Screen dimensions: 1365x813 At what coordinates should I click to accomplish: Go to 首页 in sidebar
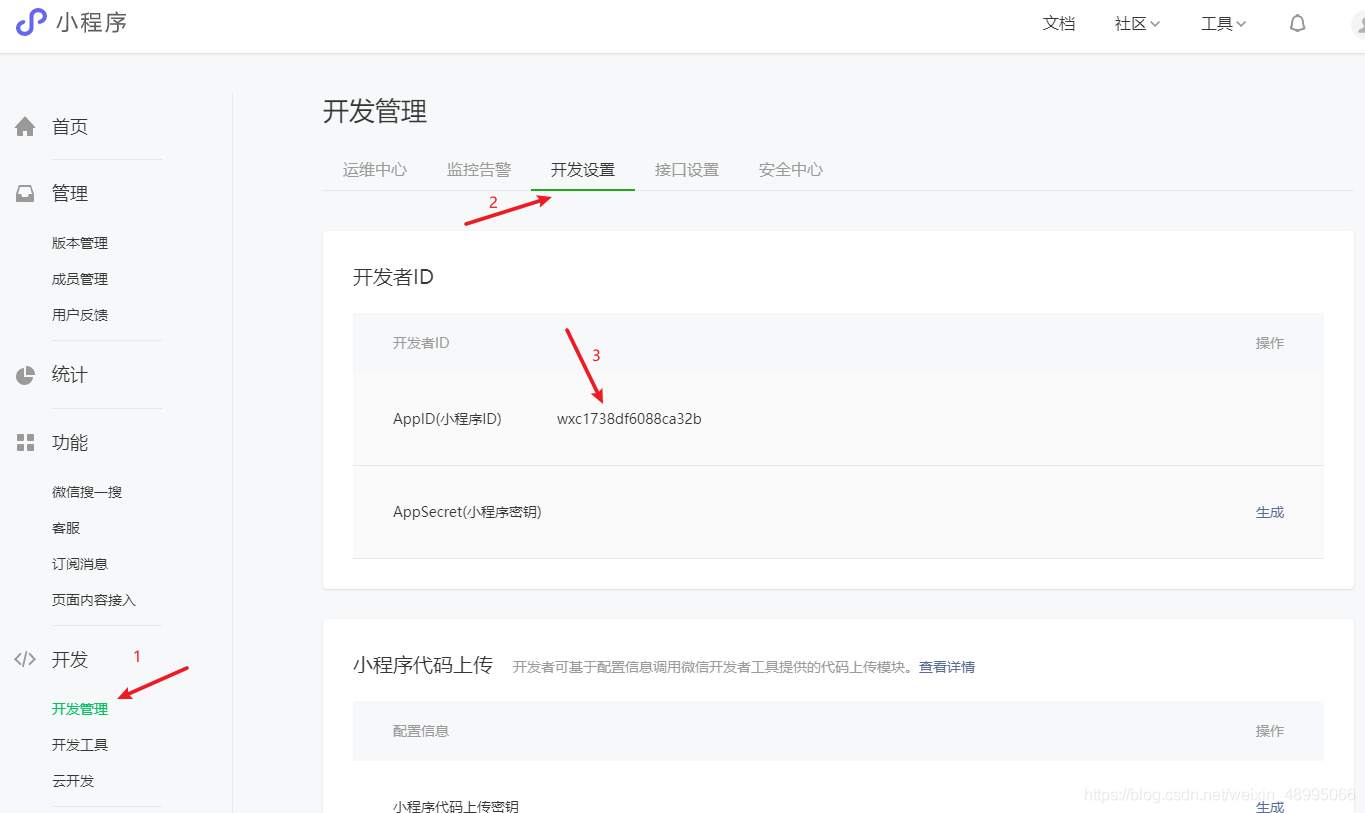point(70,127)
